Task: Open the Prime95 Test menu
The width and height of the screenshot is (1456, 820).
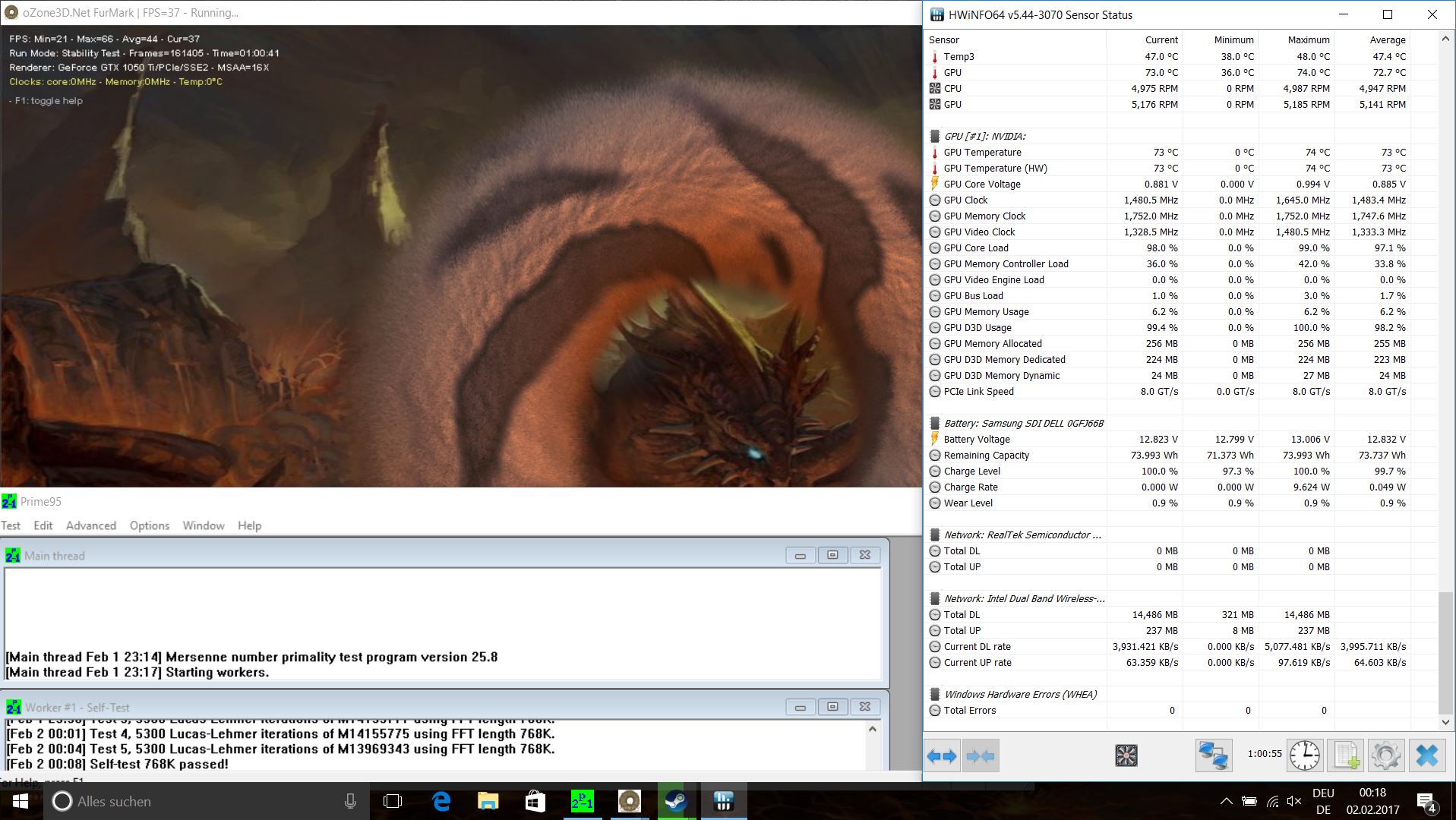Action: click(11, 525)
